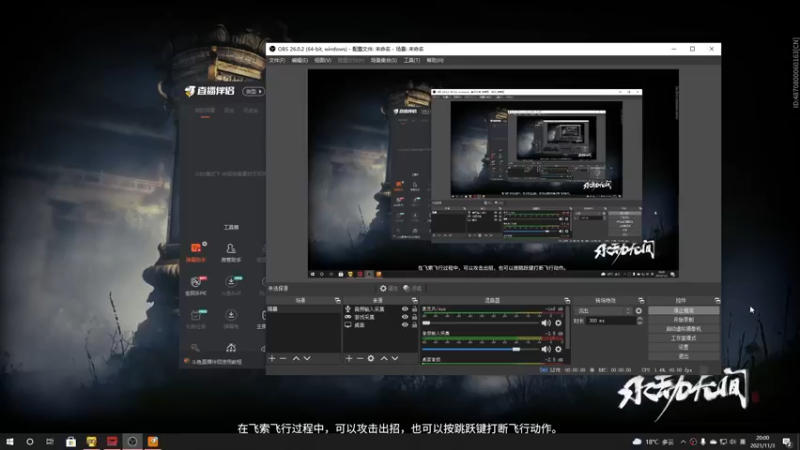Image resolution: width=800 pixels, height=450 pixels.
Task: Pop out the 场景 dock panel
Action: [x=337, y=301]
